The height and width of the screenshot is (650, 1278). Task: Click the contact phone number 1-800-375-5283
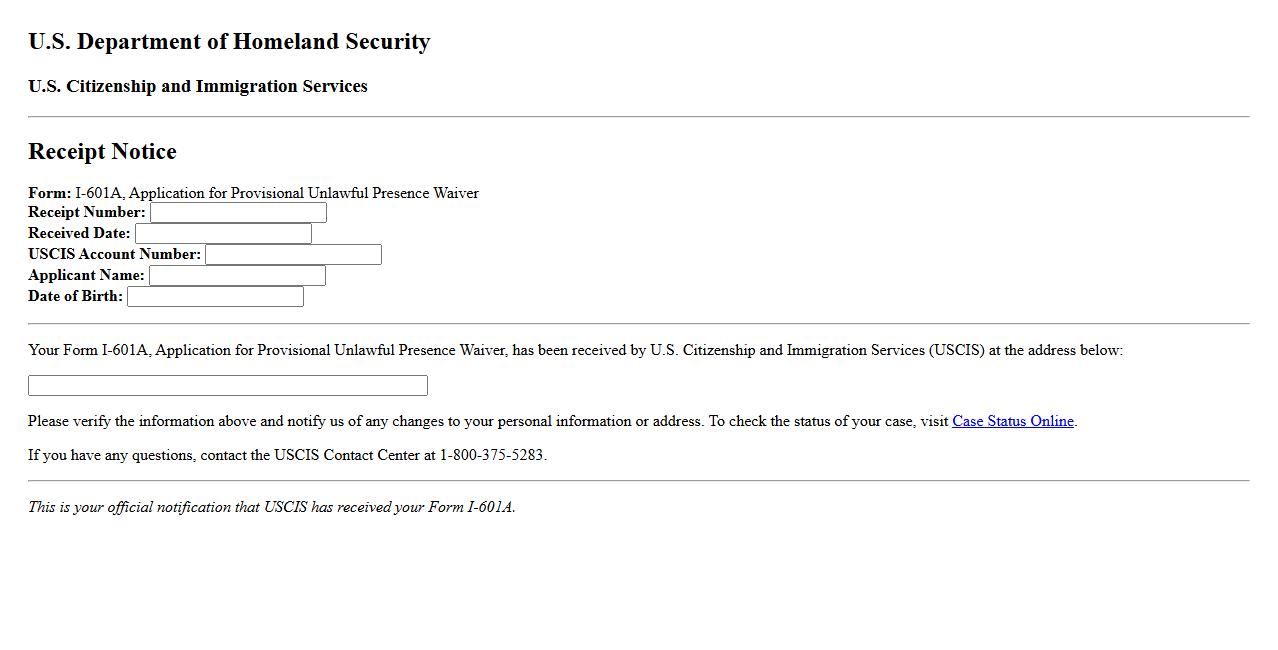coord(491,456)
